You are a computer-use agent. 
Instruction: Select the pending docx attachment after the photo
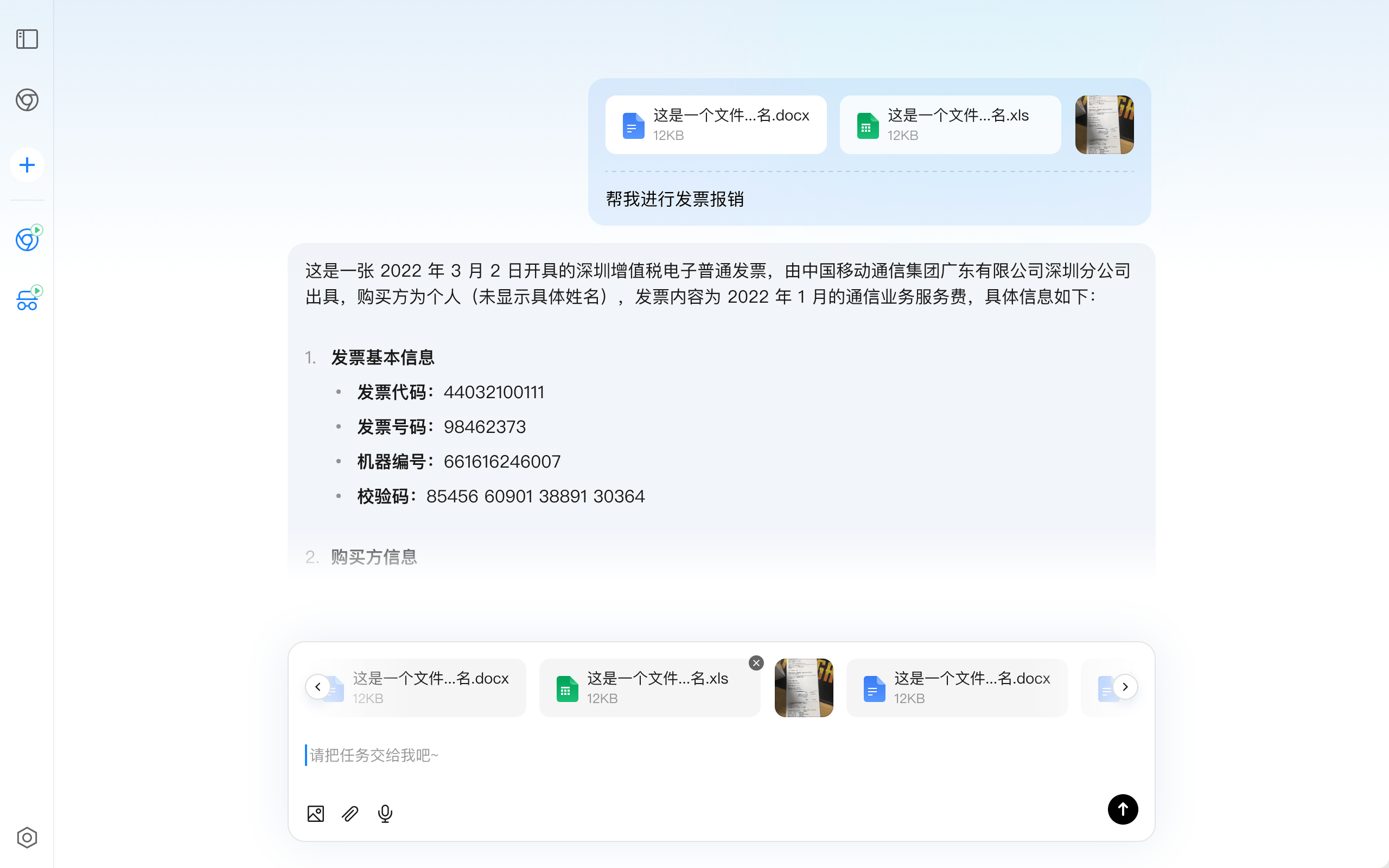(957, 688)
